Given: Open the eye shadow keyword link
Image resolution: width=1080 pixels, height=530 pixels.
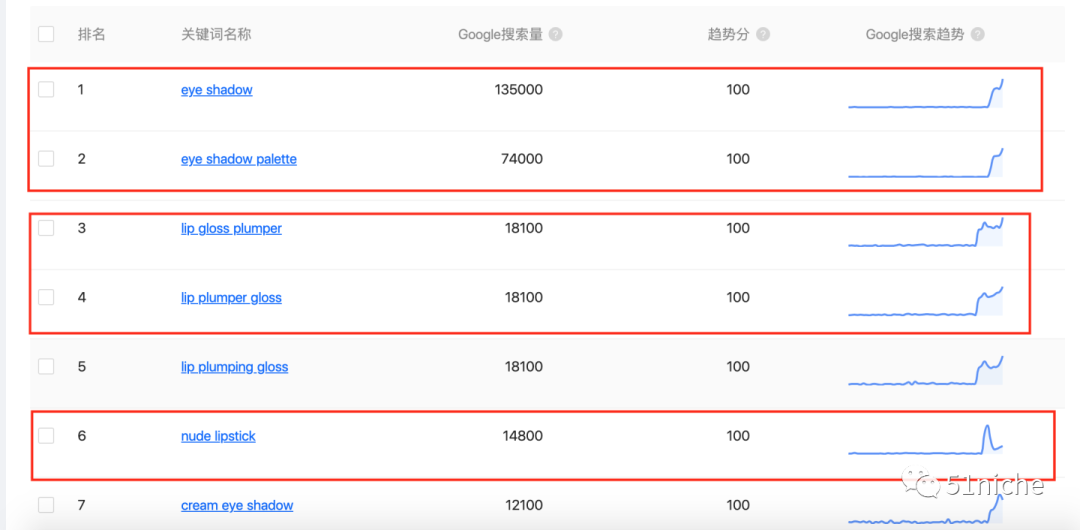Looking at the screenshot, I should click(x=216, y=90).
